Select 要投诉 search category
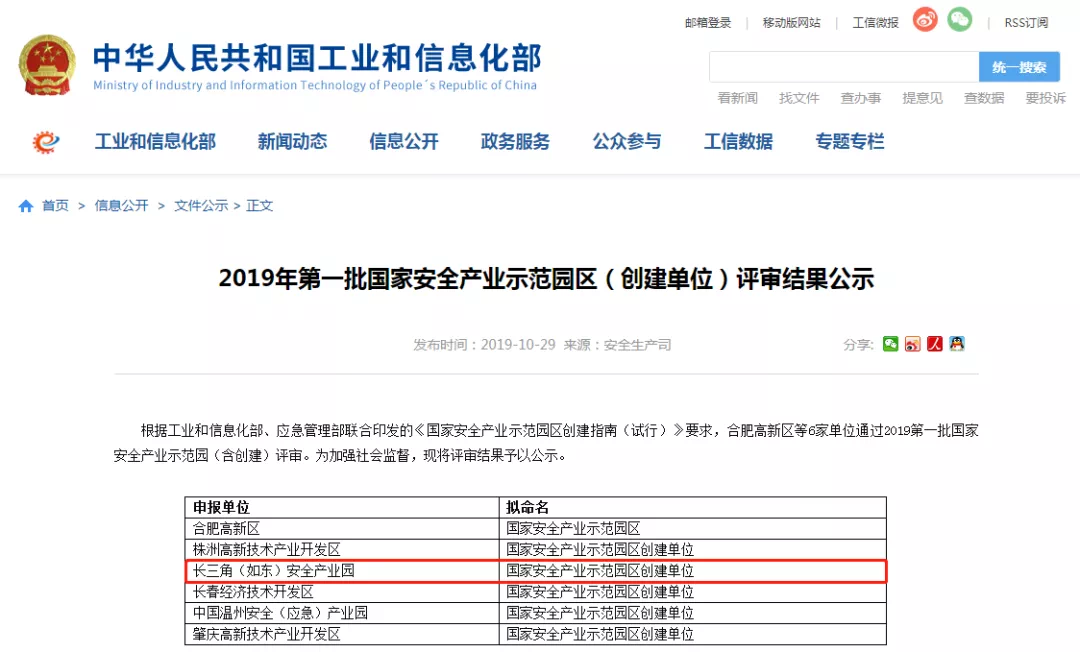The height and width of the screenshot is (652, 1080). (x=1046, y=98)
